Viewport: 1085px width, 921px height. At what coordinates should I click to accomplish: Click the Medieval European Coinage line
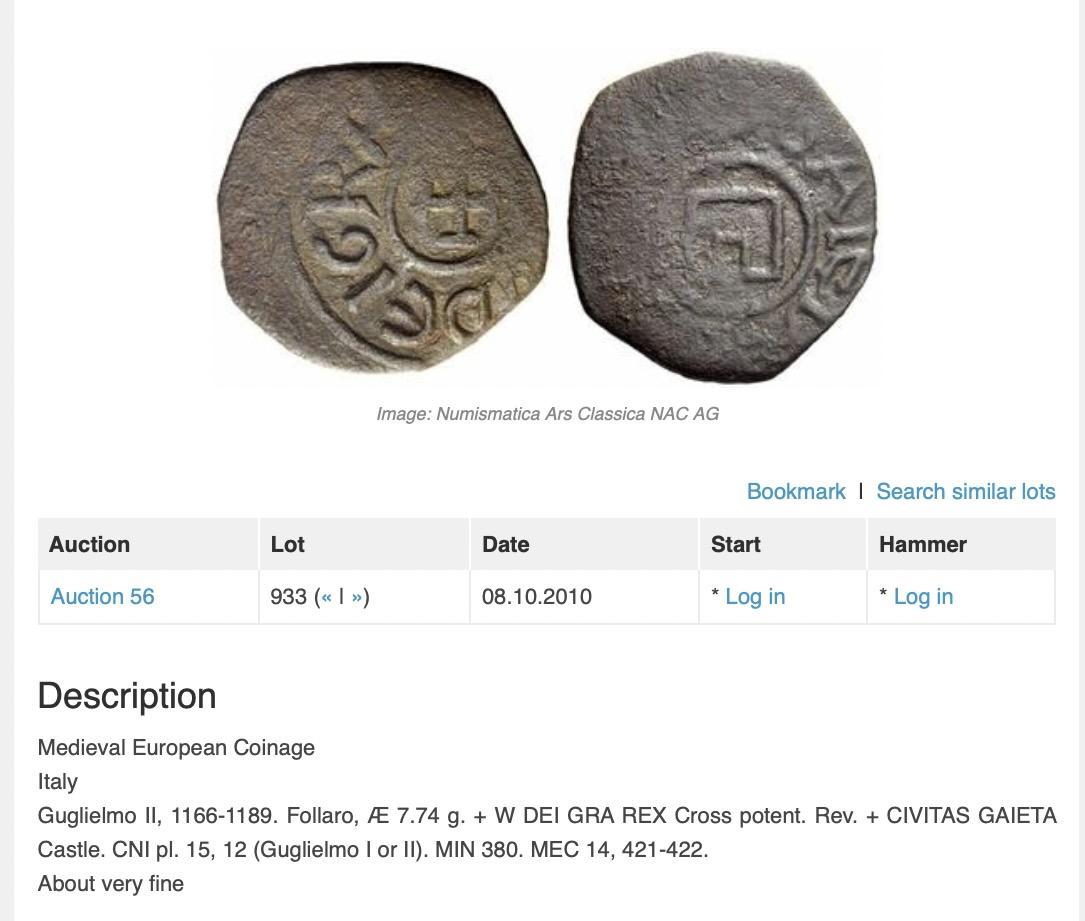tap(176, 747)
